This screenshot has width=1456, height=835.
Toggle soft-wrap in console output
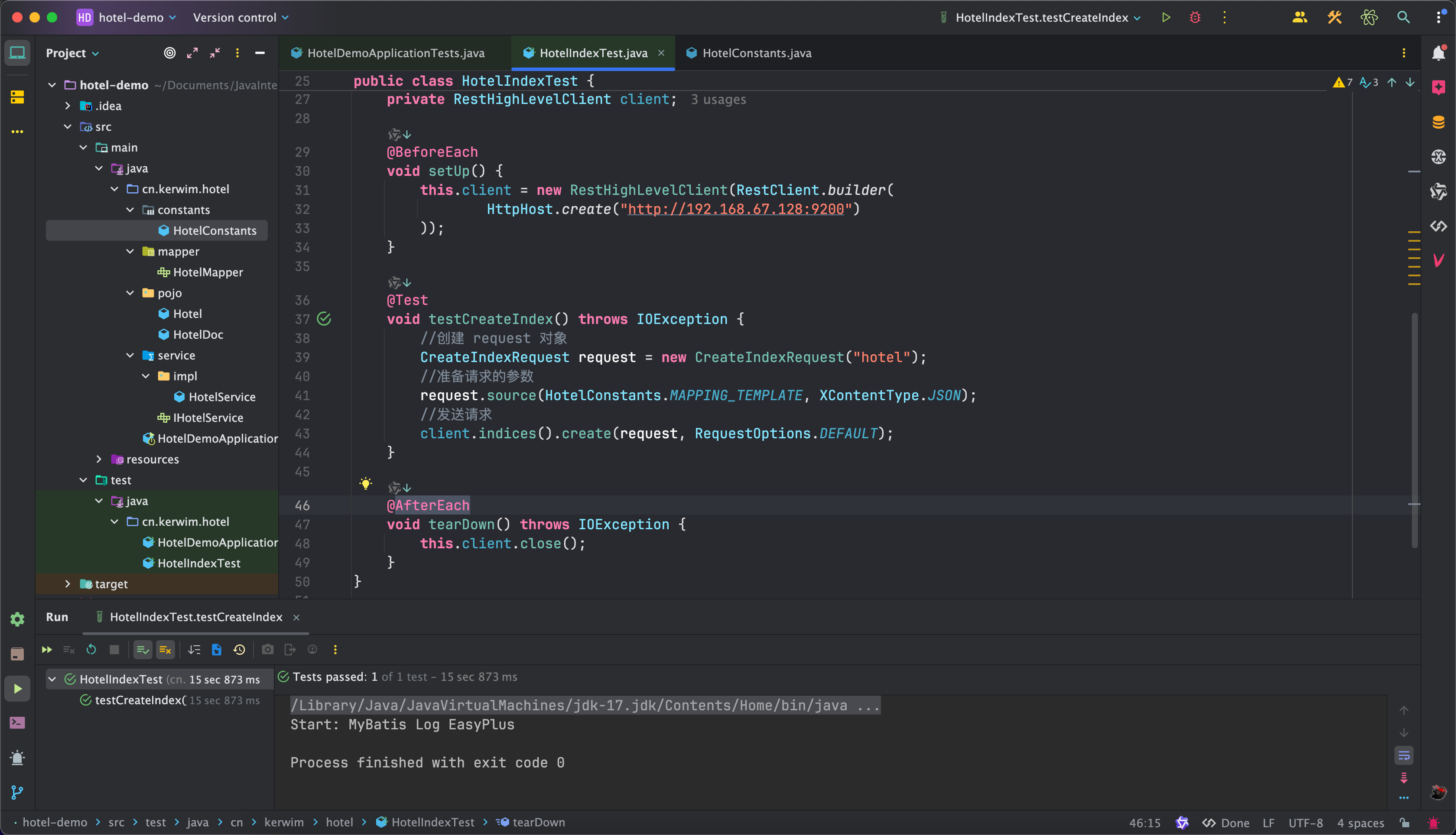coord(1403,755)
